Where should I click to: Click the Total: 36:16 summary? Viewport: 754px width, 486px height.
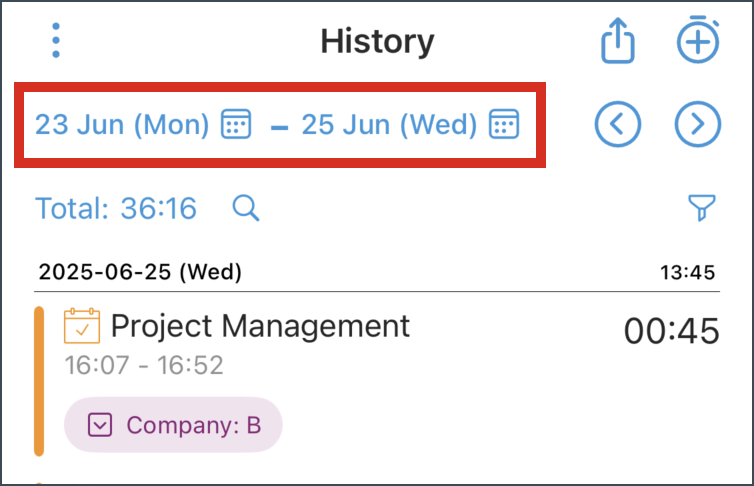click(x=116, y=208)
